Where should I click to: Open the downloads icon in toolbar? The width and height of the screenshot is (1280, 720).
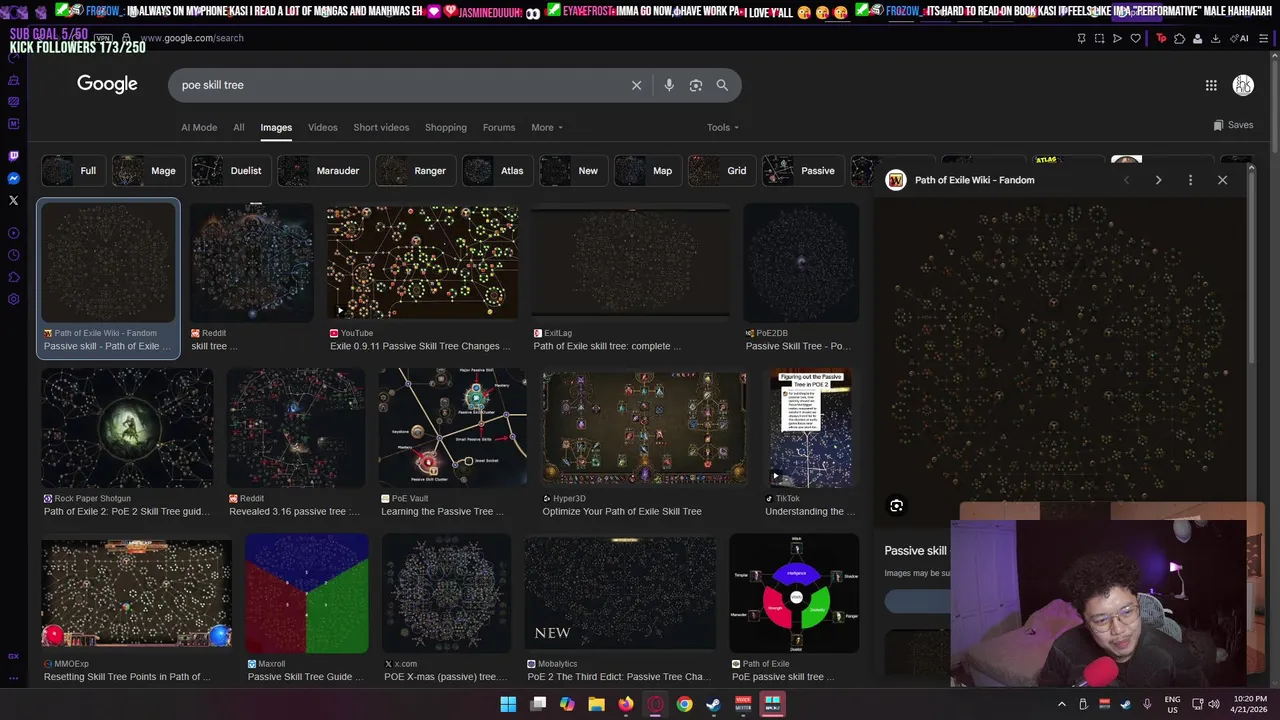(x=1215, y=38)
